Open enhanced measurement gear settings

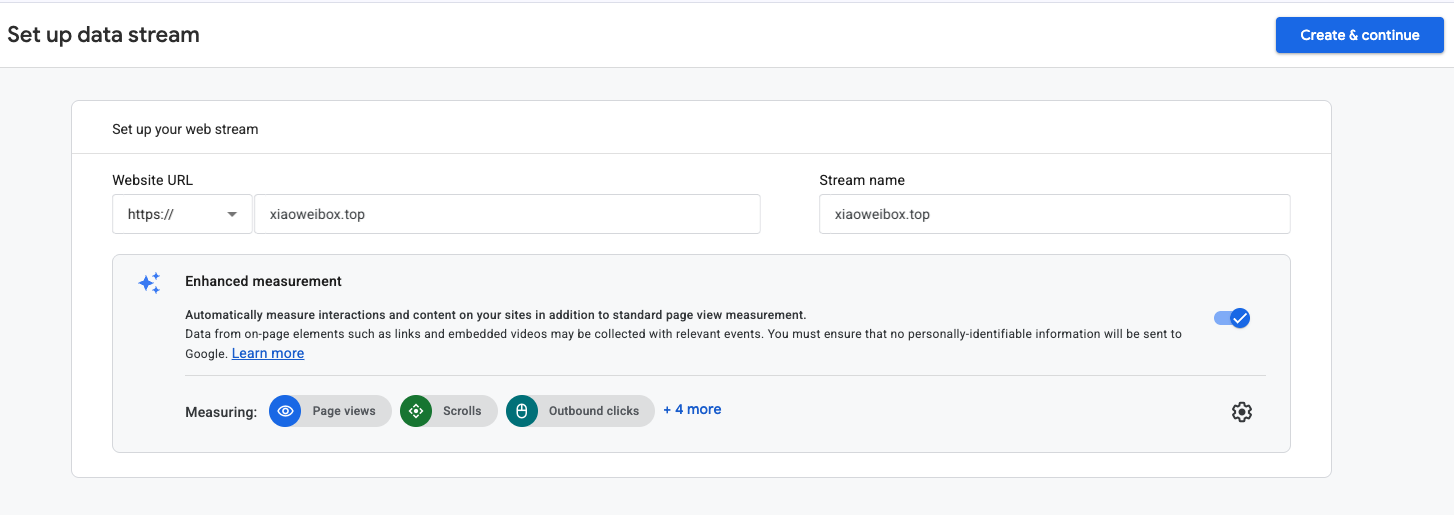click(x=1242, y=412)
